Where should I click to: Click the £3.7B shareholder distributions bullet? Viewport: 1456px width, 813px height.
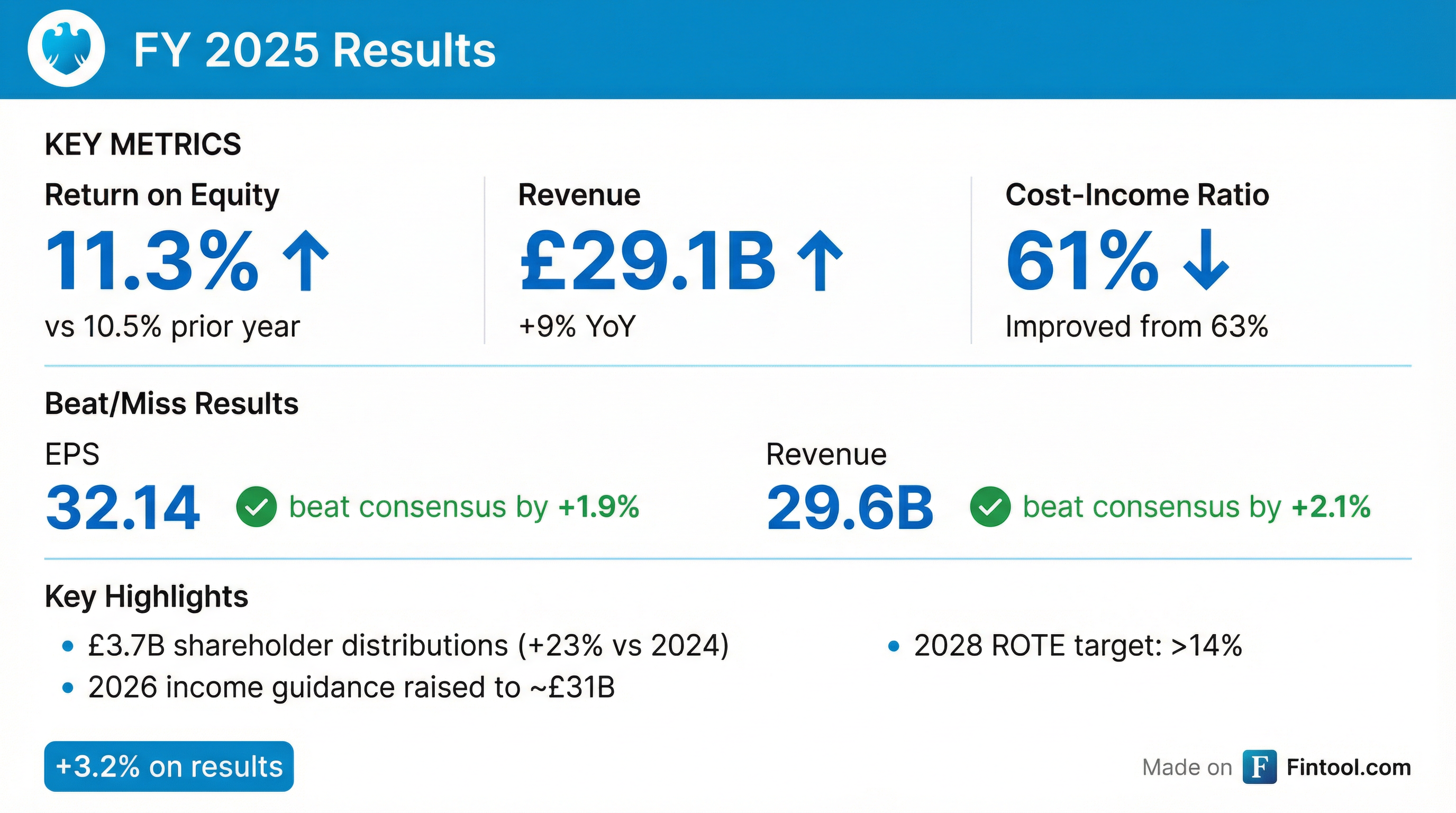pos(408,646)
